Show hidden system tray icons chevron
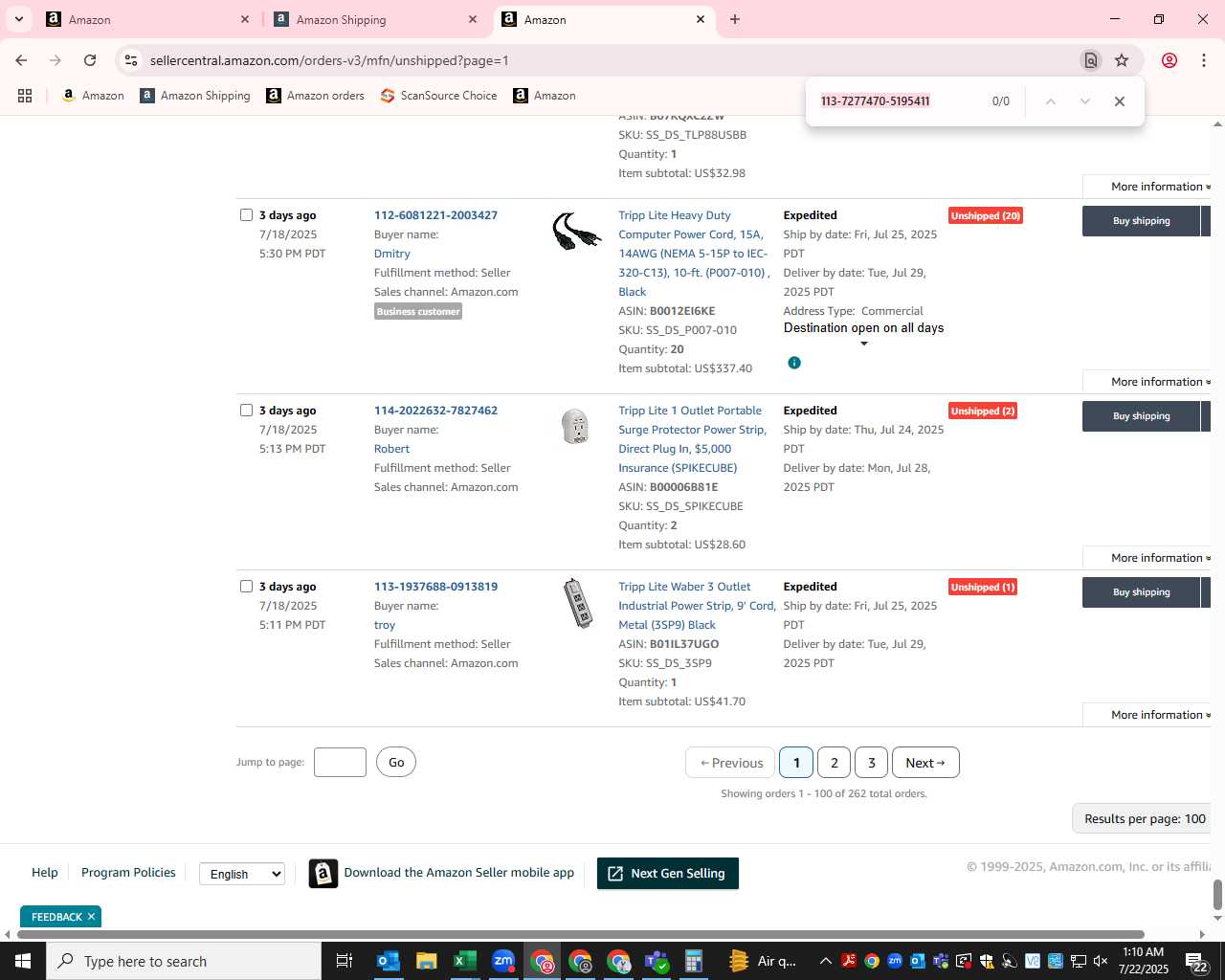The image size is (1225, 980). click(x=825, y=961)
